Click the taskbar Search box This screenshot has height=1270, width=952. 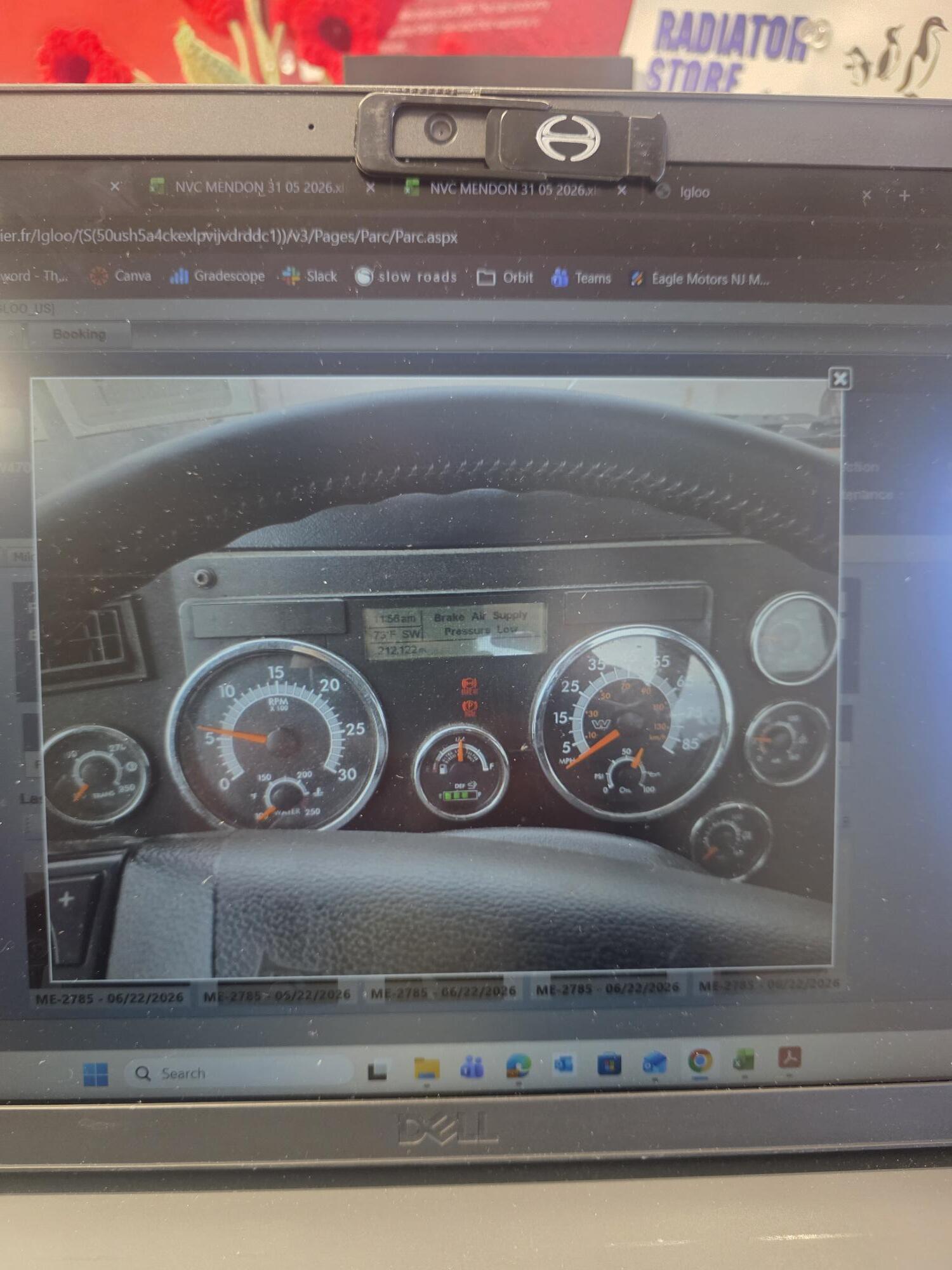point(238,1073)
